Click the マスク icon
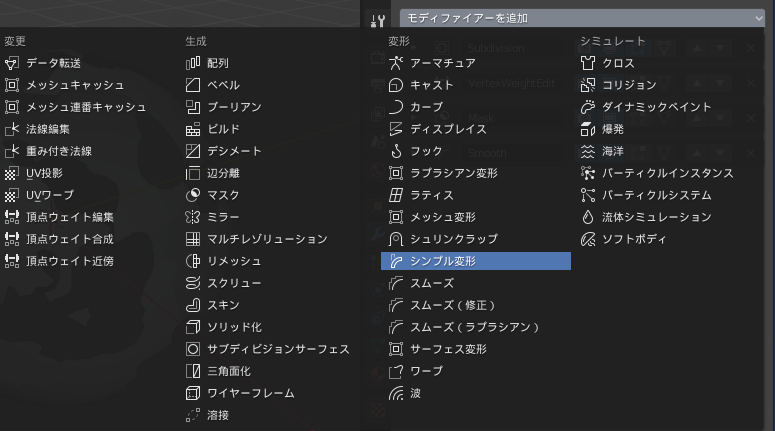The height and width of the screenshot is (431, 775). point(193,195)
